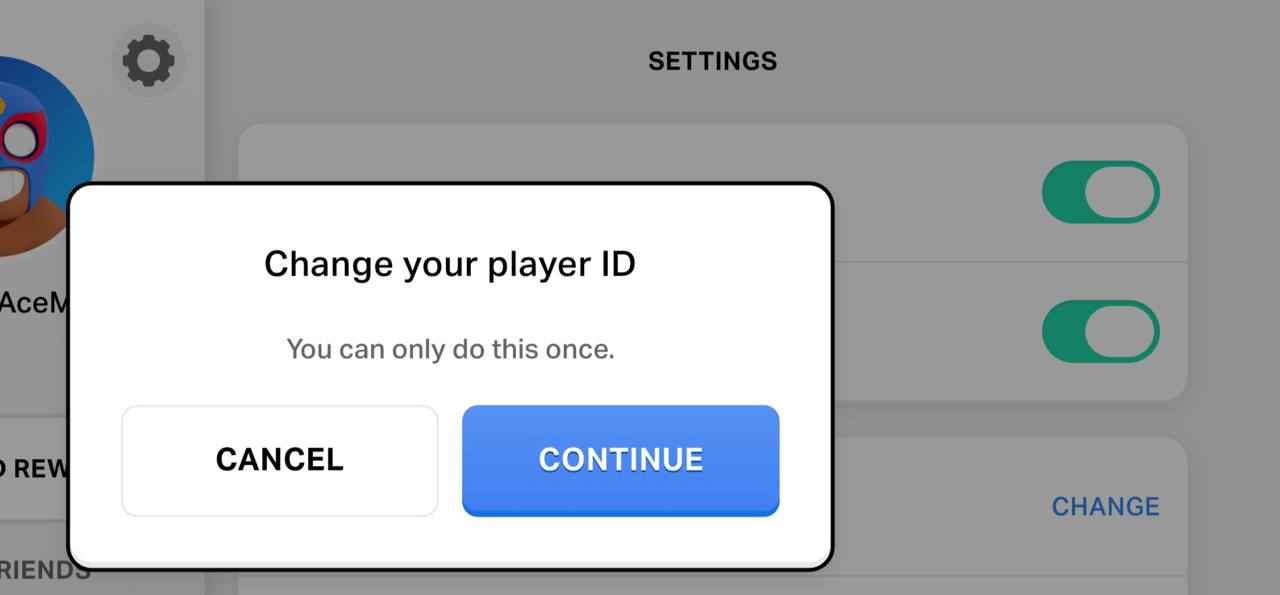Toggle the first green switch in Settings
The height and width of the screenshot is (595, 1280).
coord(1100,192)
